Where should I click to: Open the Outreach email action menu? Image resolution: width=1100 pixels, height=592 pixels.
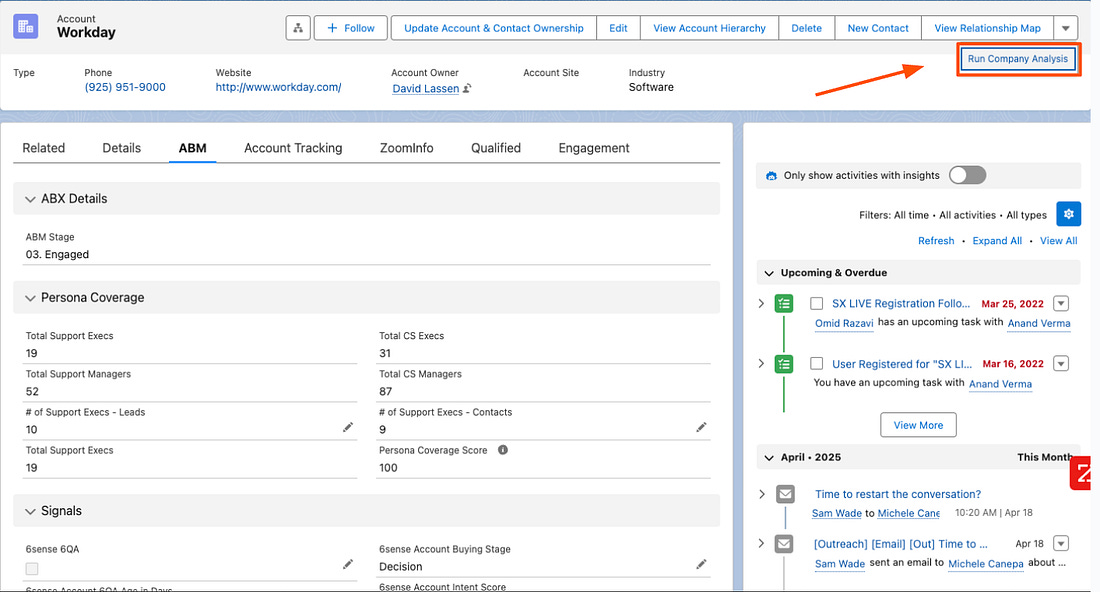1061,544
